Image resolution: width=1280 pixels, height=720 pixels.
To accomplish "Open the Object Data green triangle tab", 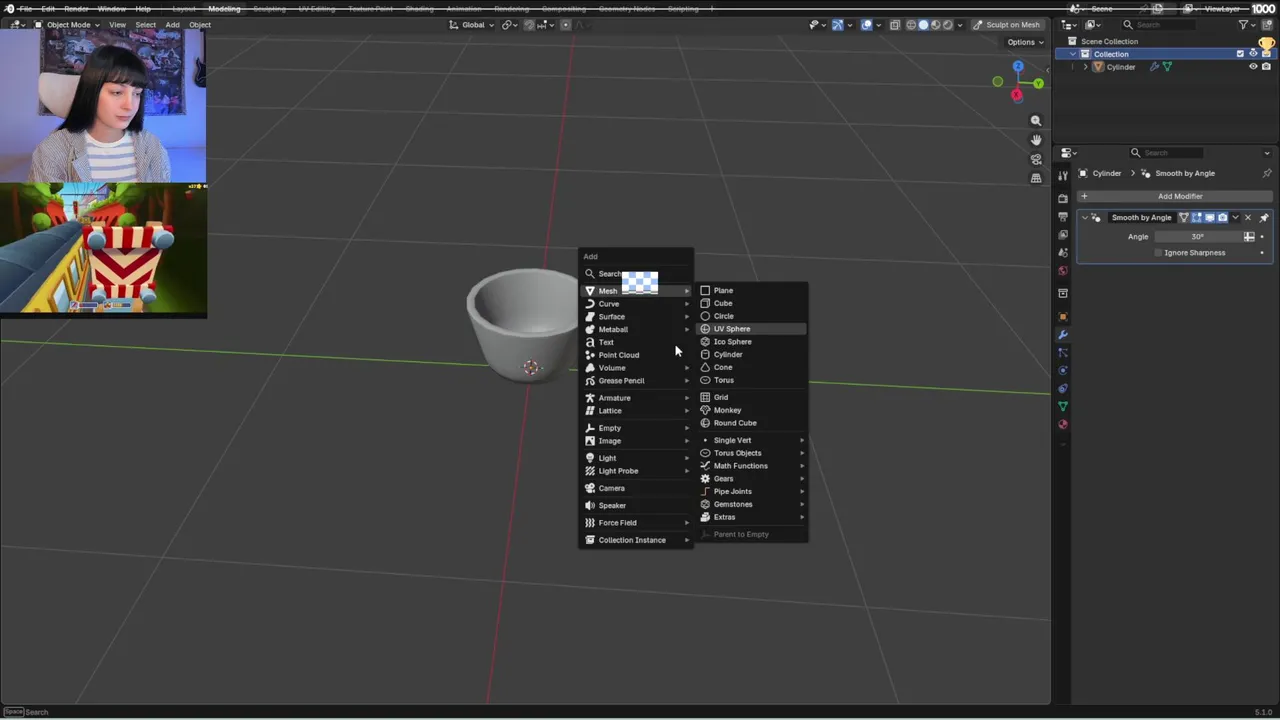I will pyautogui.click(x=1062, y=407).
